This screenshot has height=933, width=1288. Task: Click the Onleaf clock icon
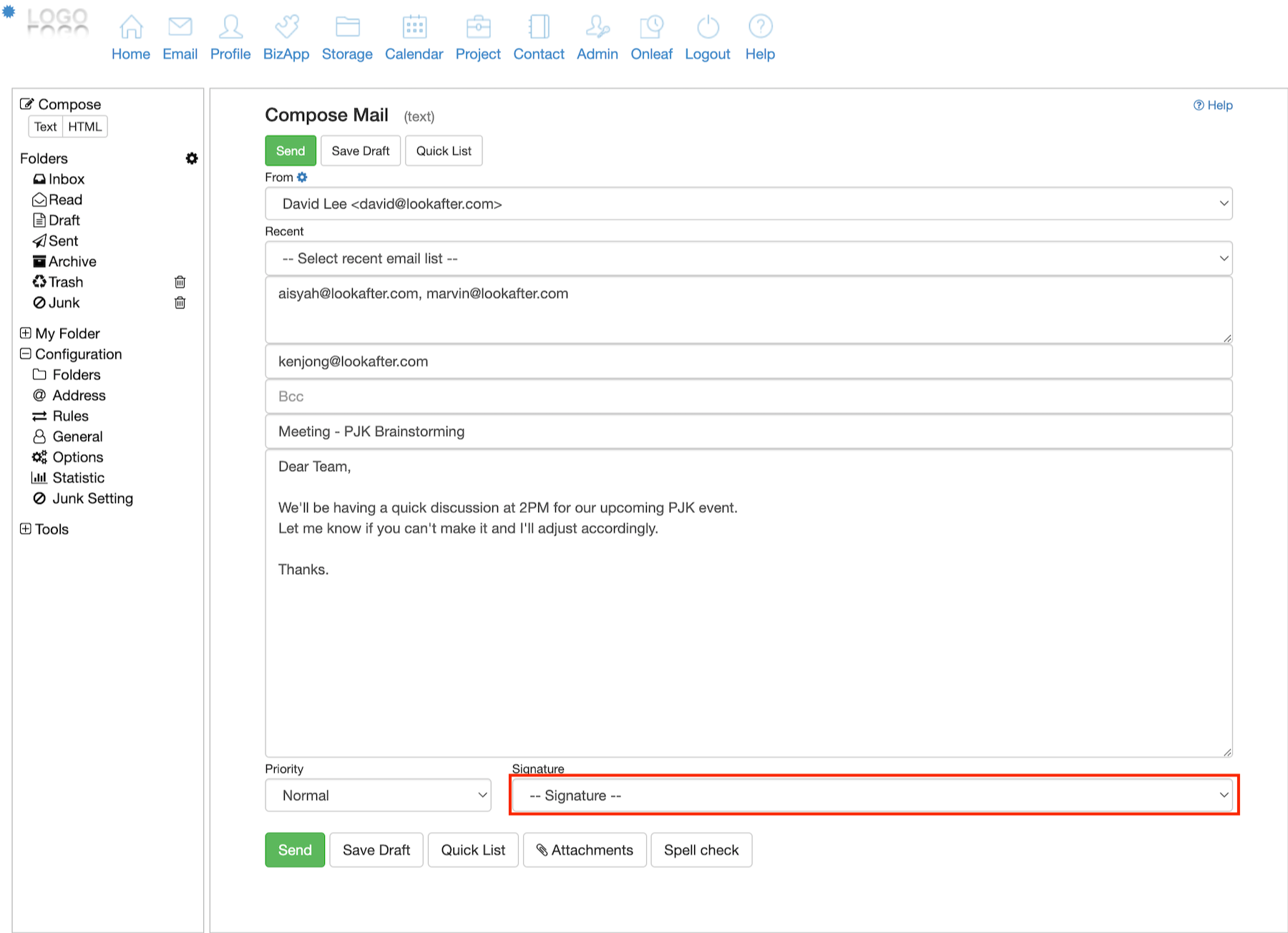click(x=651, y=27)
